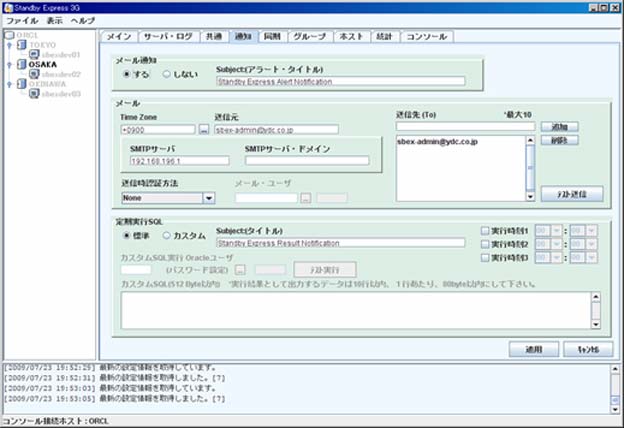Click the log pane scrollbar

coord(615,389)
